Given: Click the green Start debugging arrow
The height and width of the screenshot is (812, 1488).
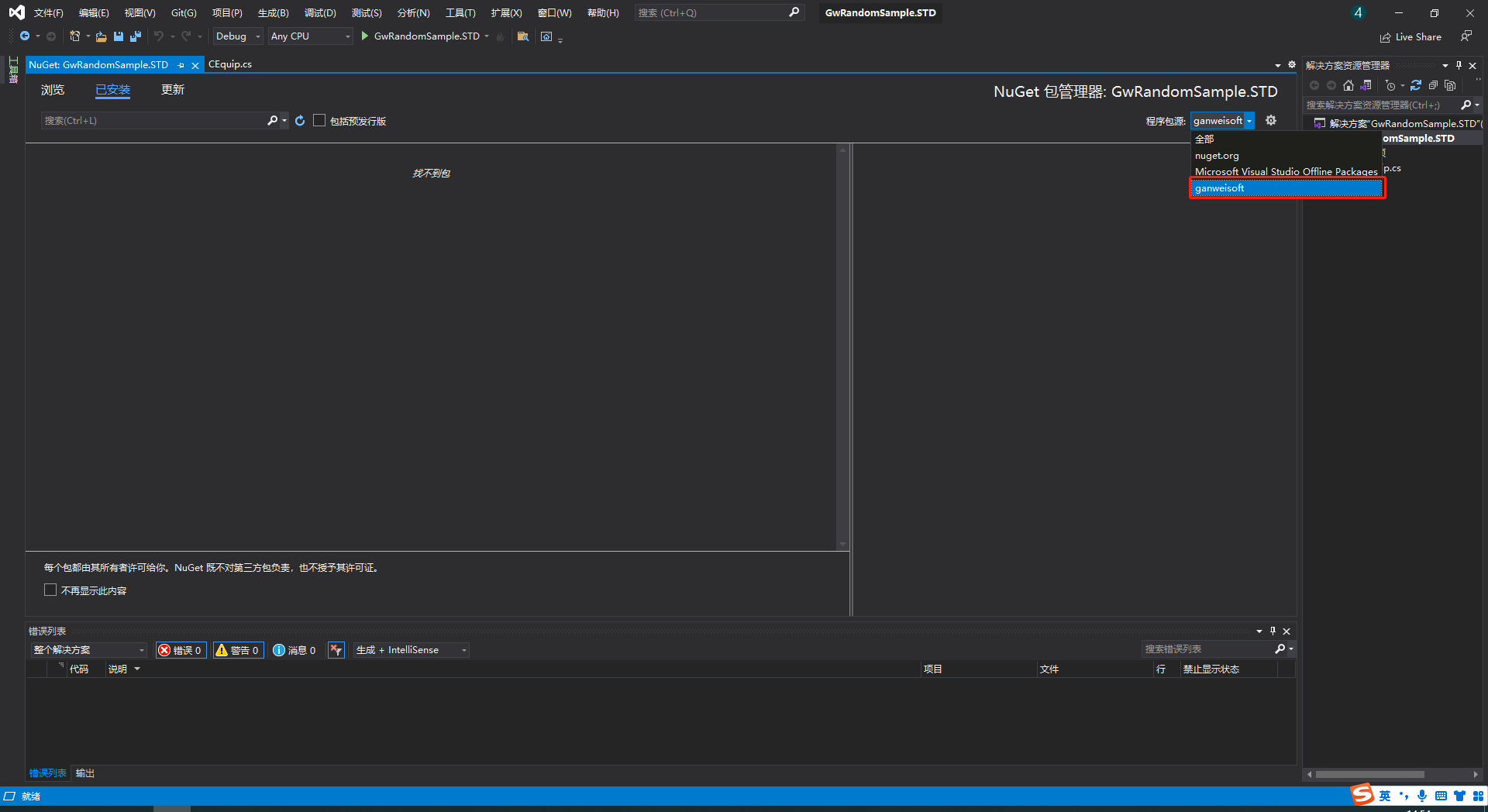Looking at the screenshot, I should point(364,36).
